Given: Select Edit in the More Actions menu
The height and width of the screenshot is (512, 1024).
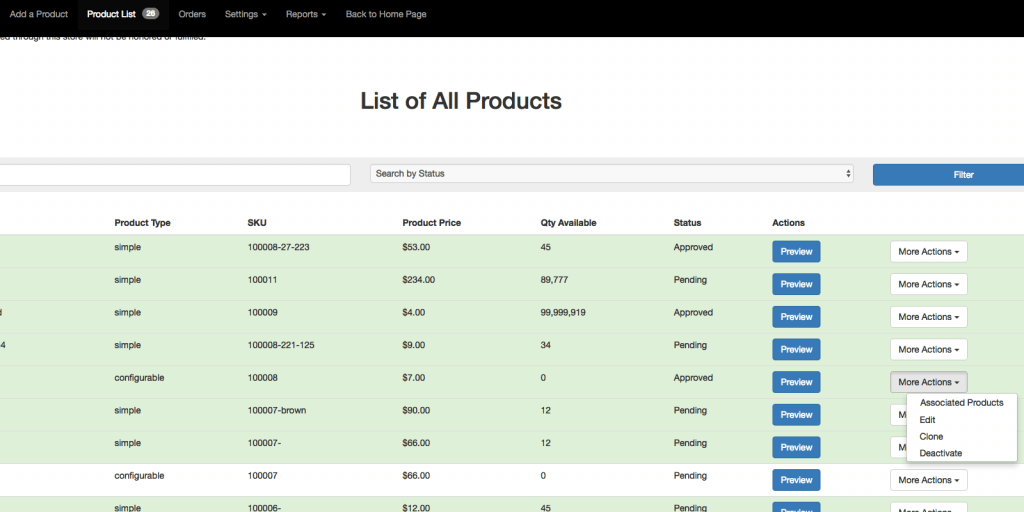Looking at the screenshot, I should tap(928, 420).
